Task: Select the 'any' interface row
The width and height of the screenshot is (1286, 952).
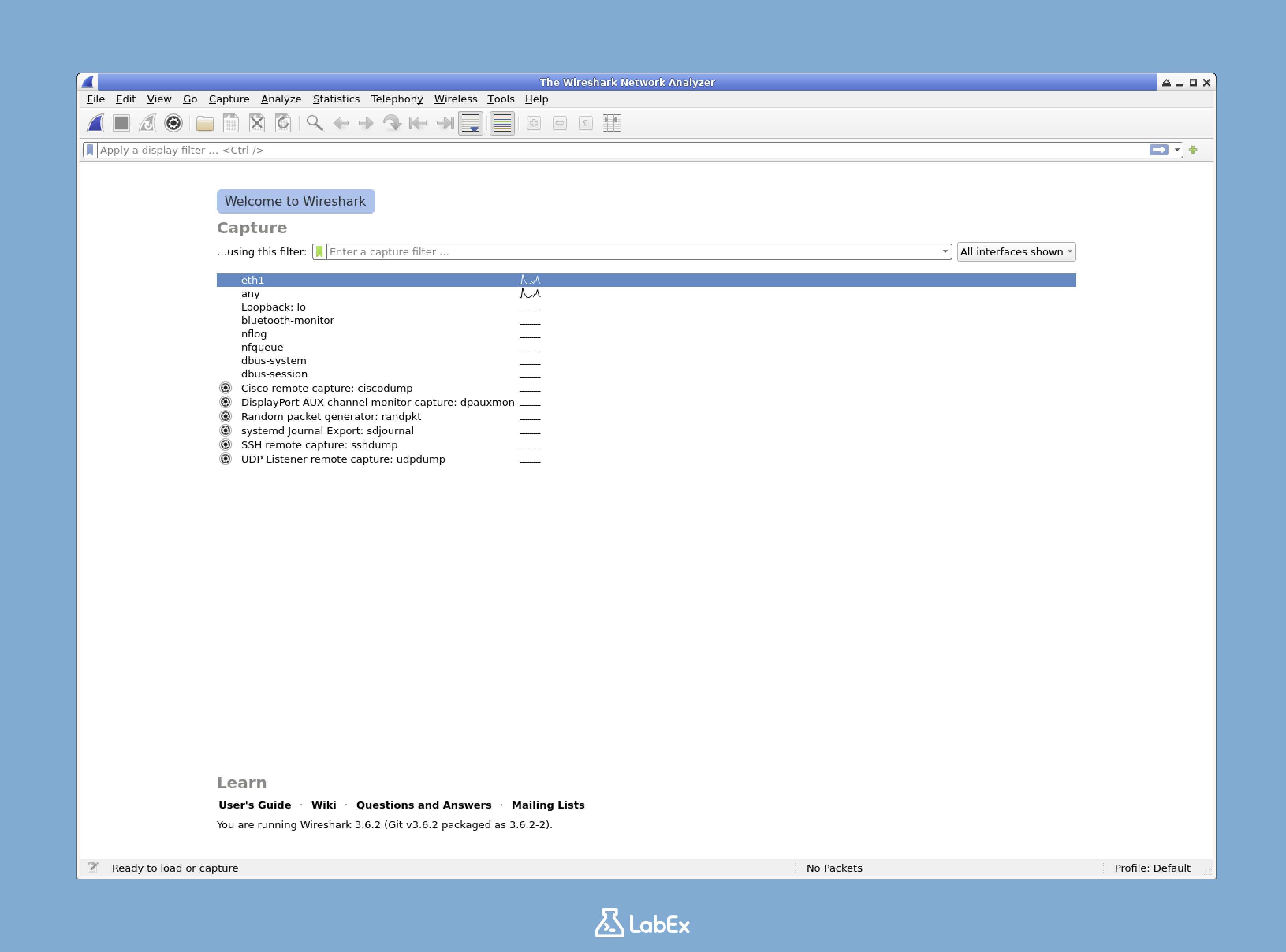Action: point(251,293)
